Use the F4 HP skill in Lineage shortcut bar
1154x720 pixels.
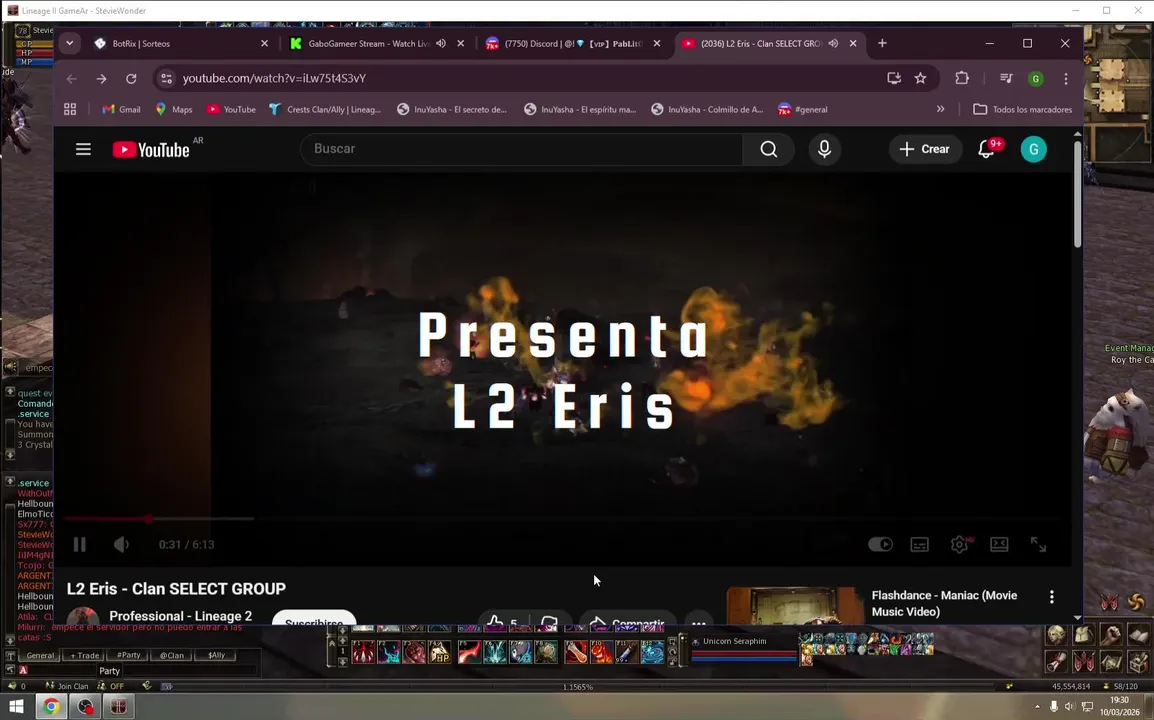(439, 652)
